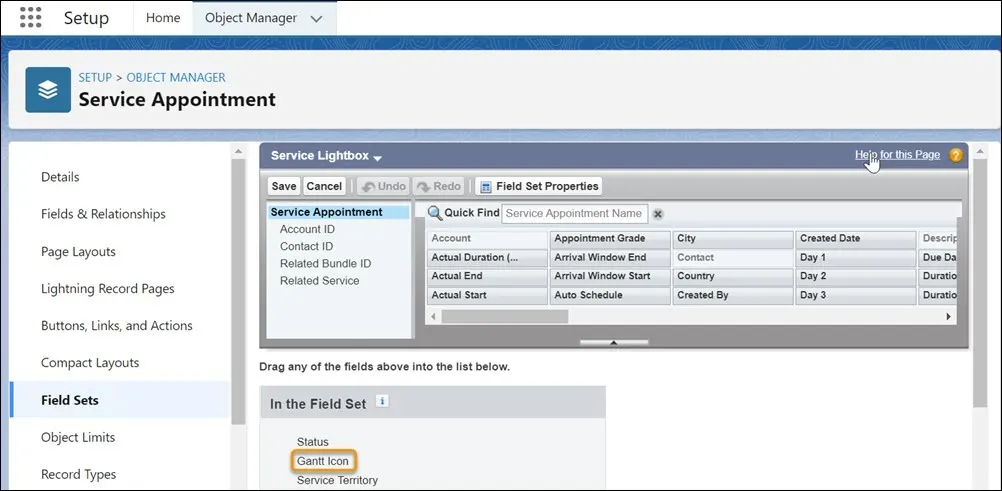Open Field Set Properties
Screen dimensions: 1002x491
[x=539, y=186]
